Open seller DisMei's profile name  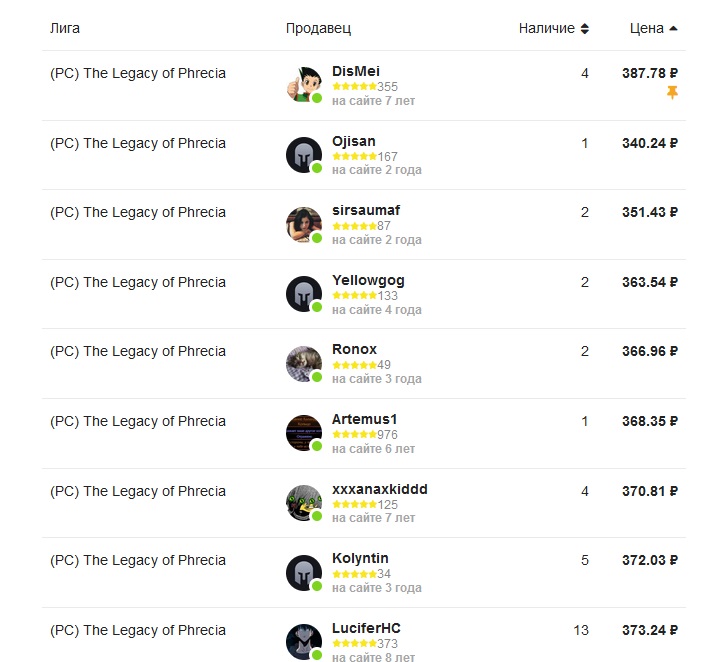coord(356,71)
